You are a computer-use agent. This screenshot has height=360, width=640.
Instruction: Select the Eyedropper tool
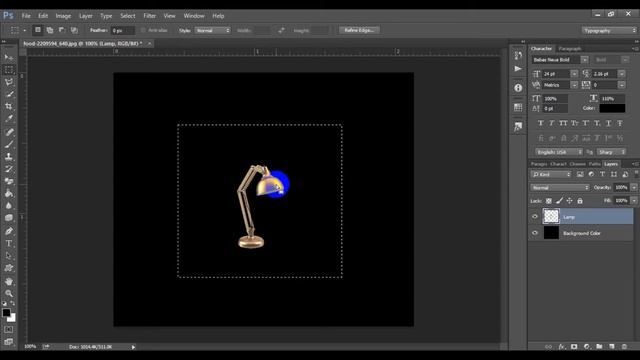coord(9,119)
